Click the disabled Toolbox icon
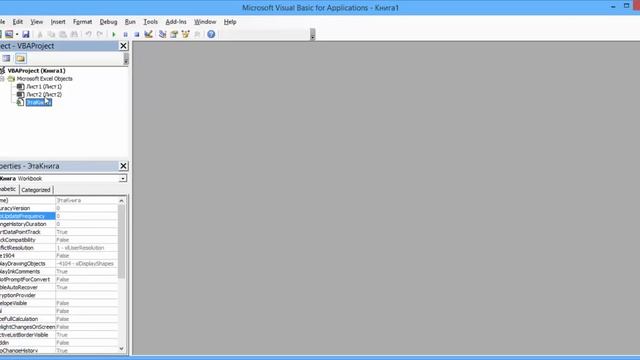This screenshot has height=360, width=640. tap(197, 34)
